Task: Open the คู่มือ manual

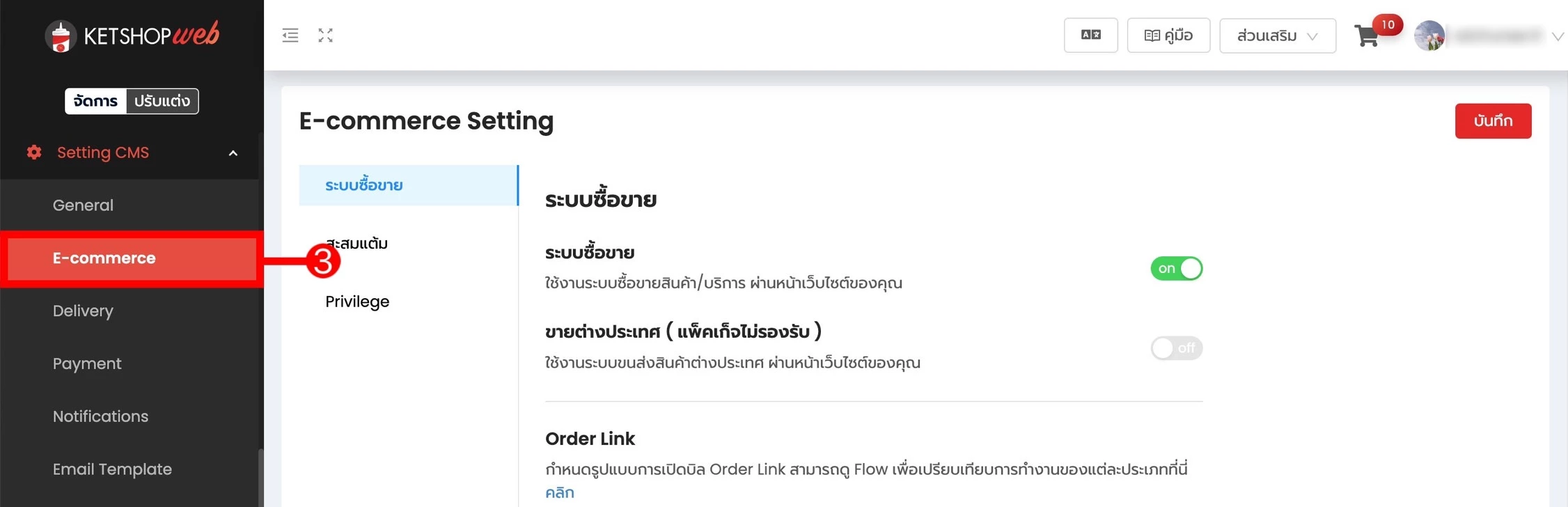Action: click(x=1168, y=35)
